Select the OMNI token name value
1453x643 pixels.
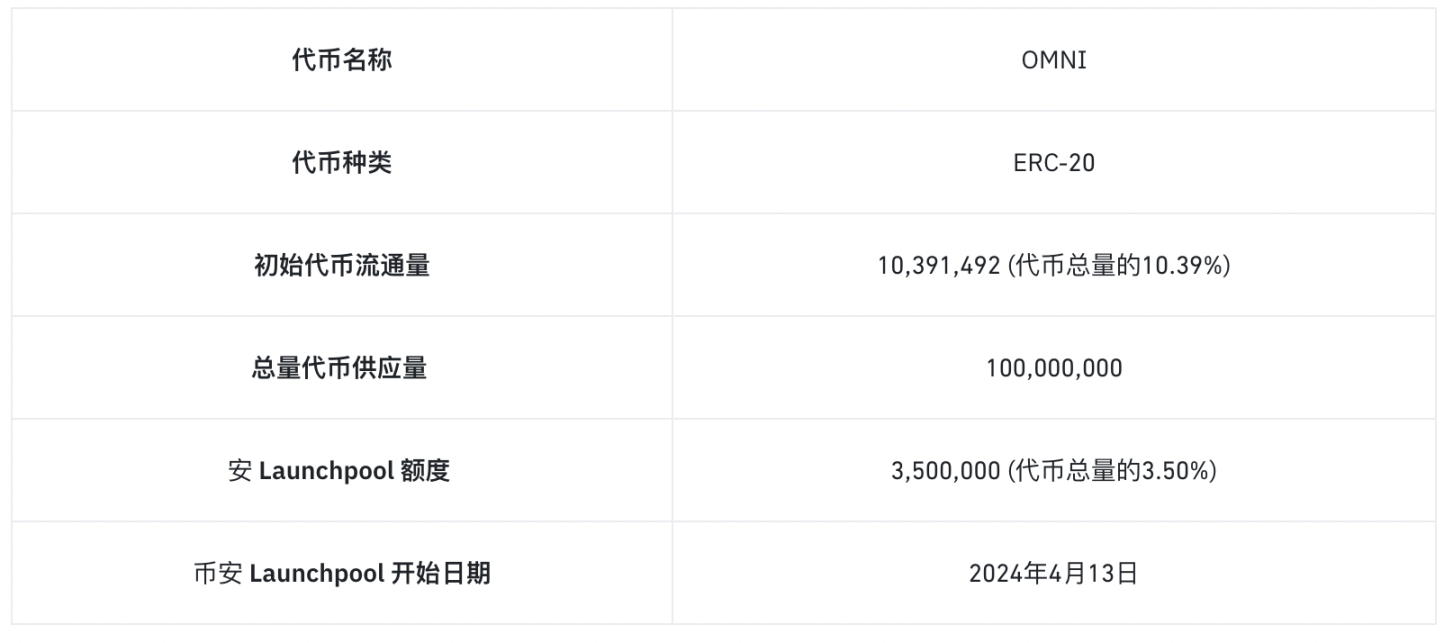1054,60
